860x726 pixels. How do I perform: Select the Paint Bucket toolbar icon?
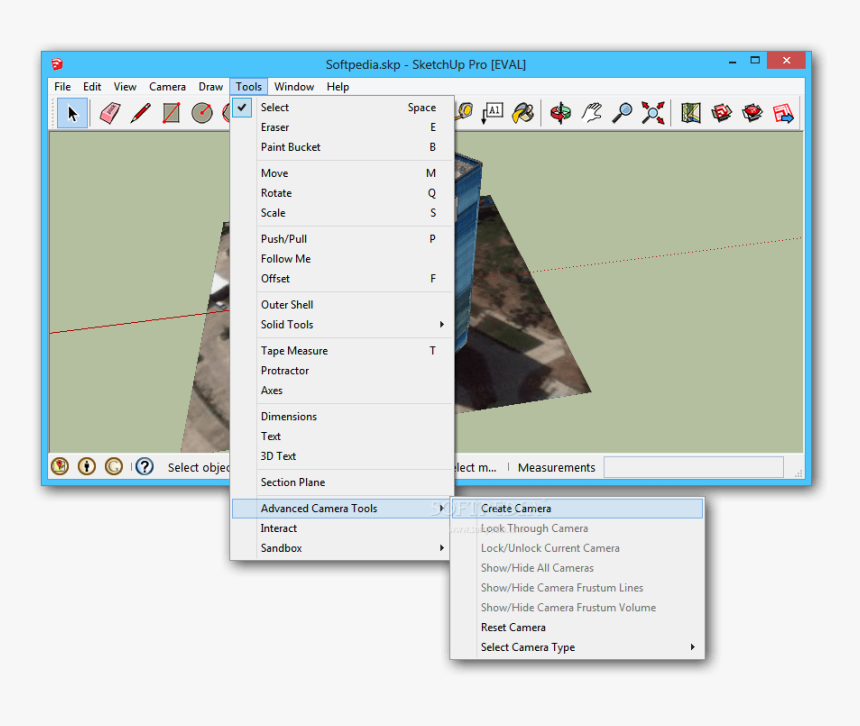(x=523, y=113)
